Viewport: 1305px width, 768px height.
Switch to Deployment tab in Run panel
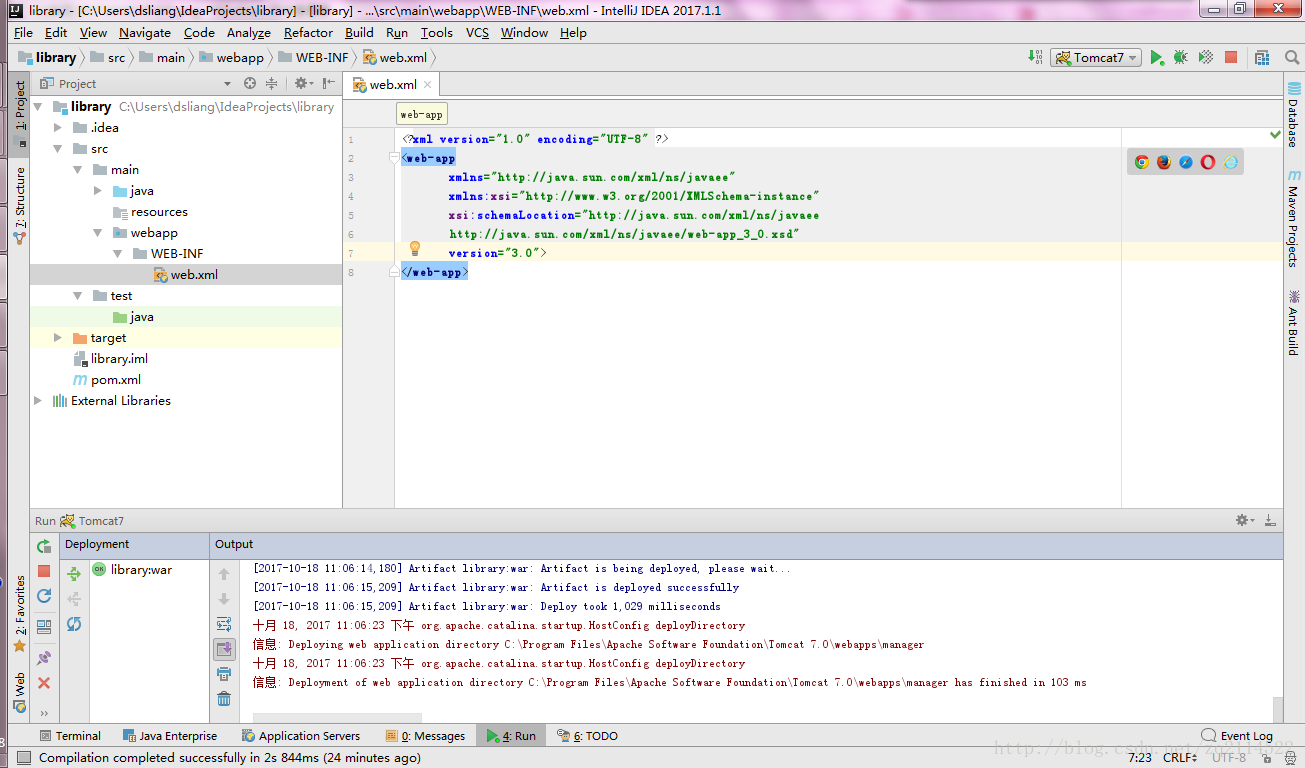(97, 544)
